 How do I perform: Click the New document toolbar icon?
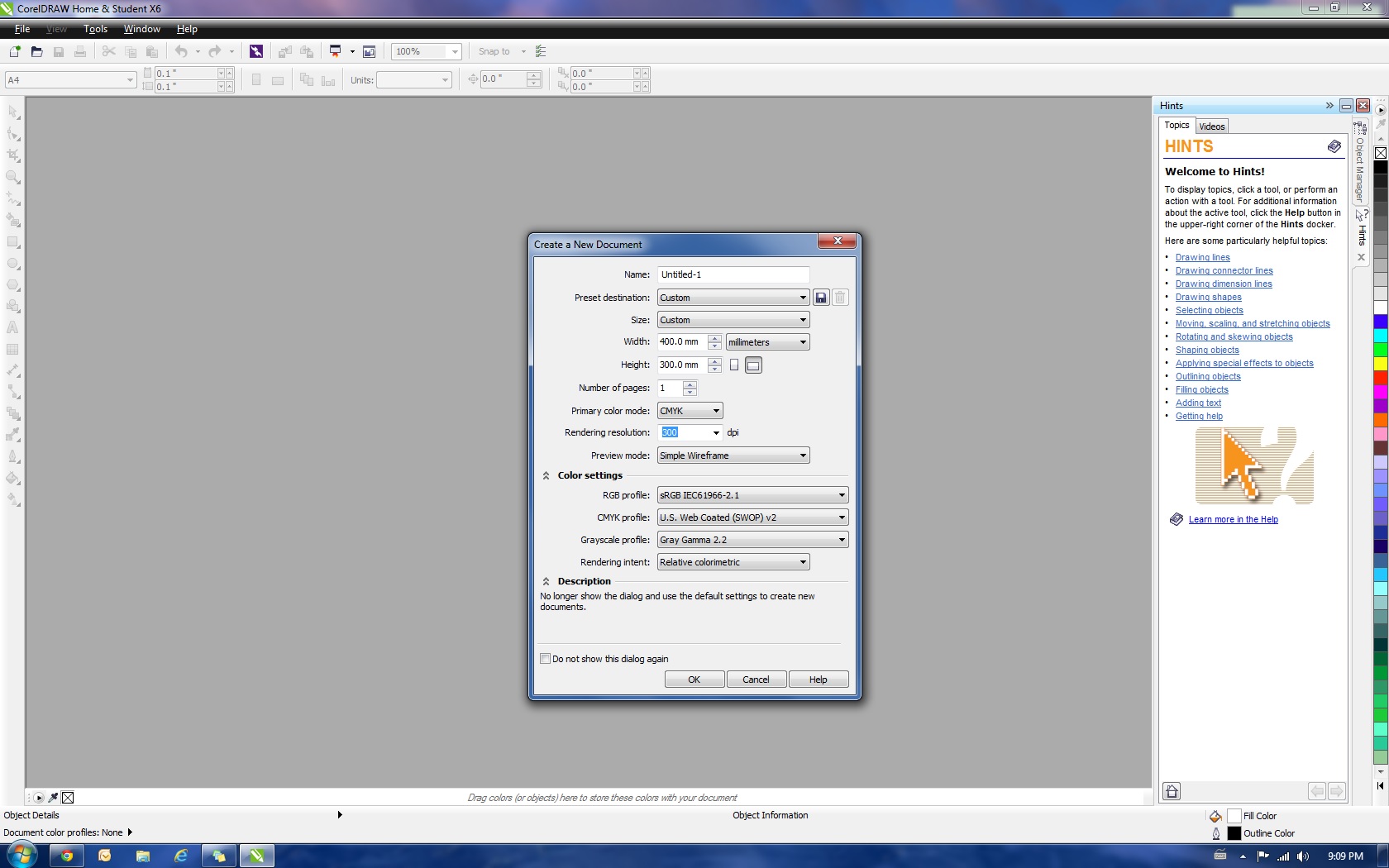pos(15,51)
